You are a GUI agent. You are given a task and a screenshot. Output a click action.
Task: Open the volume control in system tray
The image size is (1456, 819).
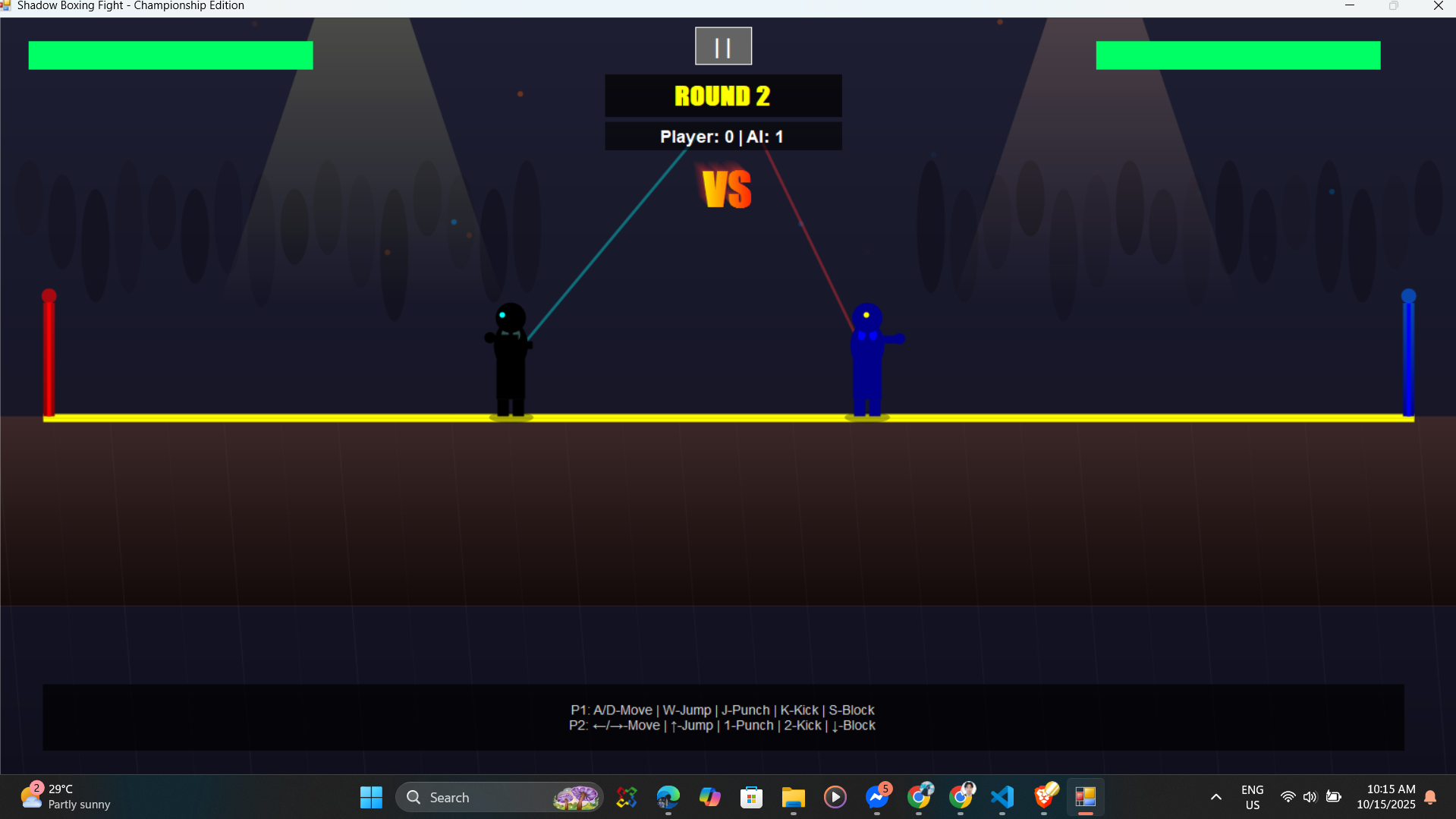[1310, 797]
